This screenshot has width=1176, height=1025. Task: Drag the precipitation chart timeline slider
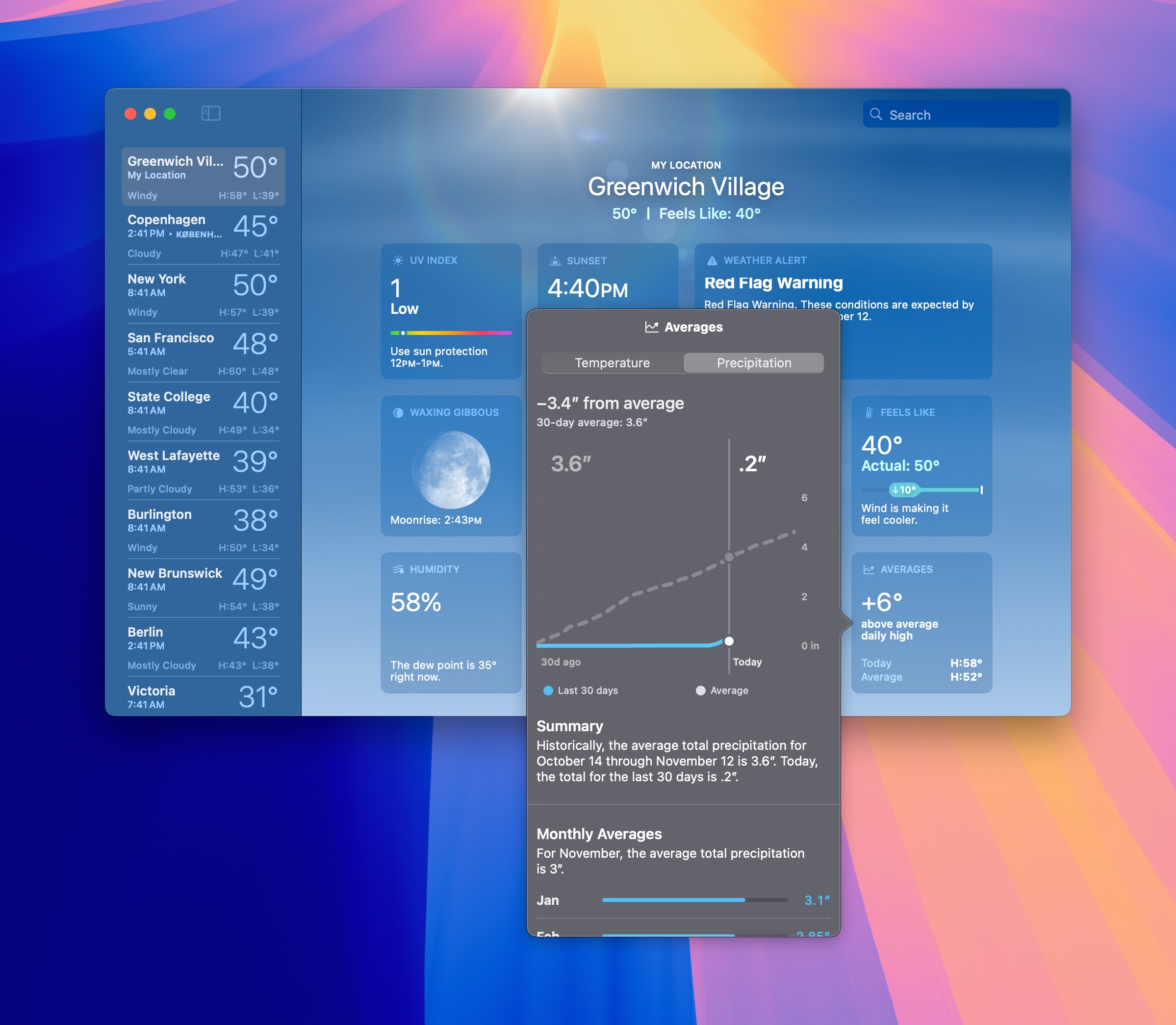pyautogui.click(x=728, y=641)
